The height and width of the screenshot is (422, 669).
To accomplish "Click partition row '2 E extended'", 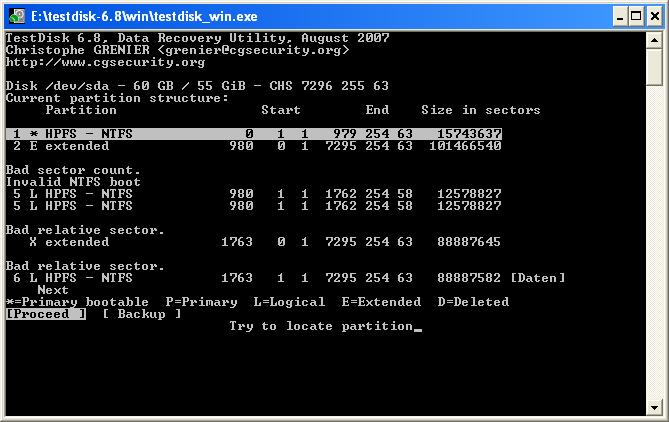I will click(257, 146).
